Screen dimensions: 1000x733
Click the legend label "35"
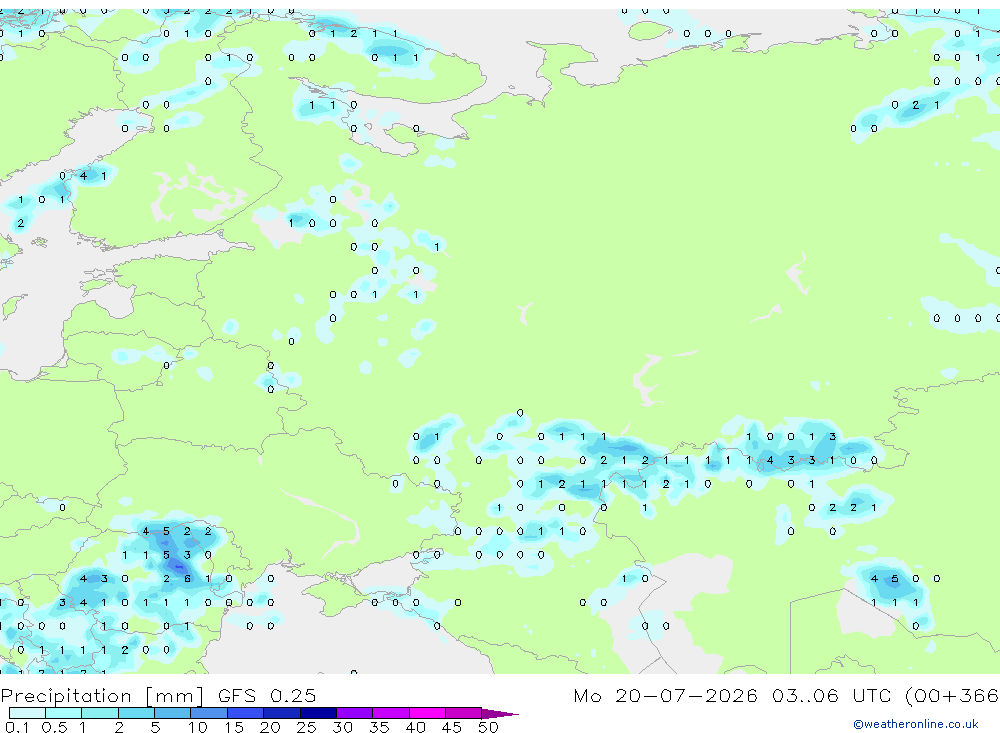(379, 727)
